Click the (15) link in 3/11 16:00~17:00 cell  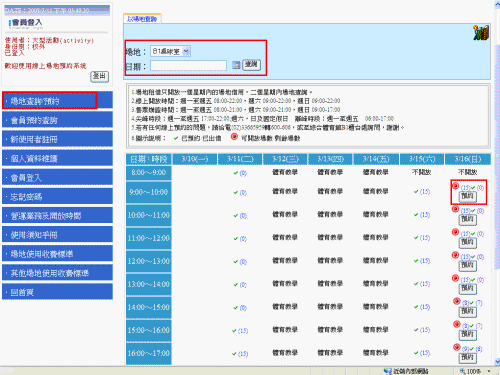point(243,353)
